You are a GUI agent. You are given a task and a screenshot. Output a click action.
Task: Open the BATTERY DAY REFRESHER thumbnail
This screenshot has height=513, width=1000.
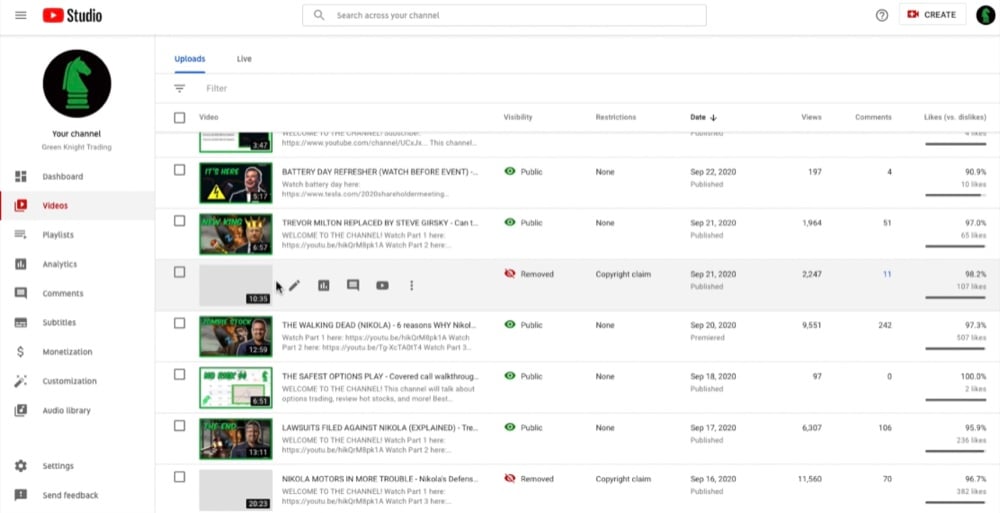(x=235, y=182)
